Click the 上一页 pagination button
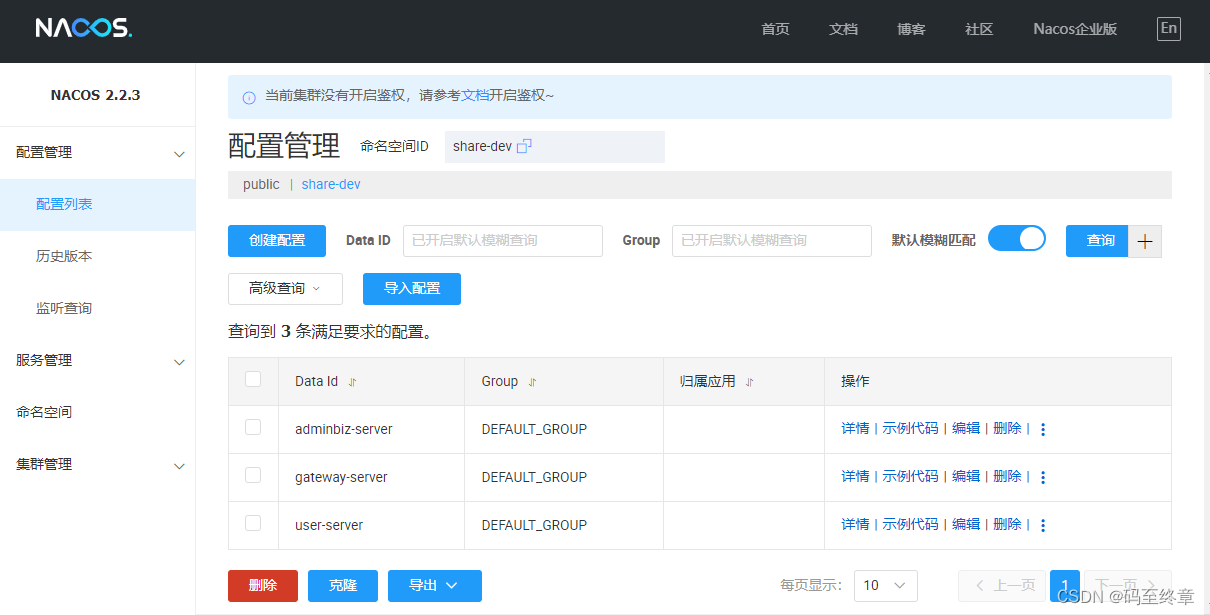 click(1002, 585)
